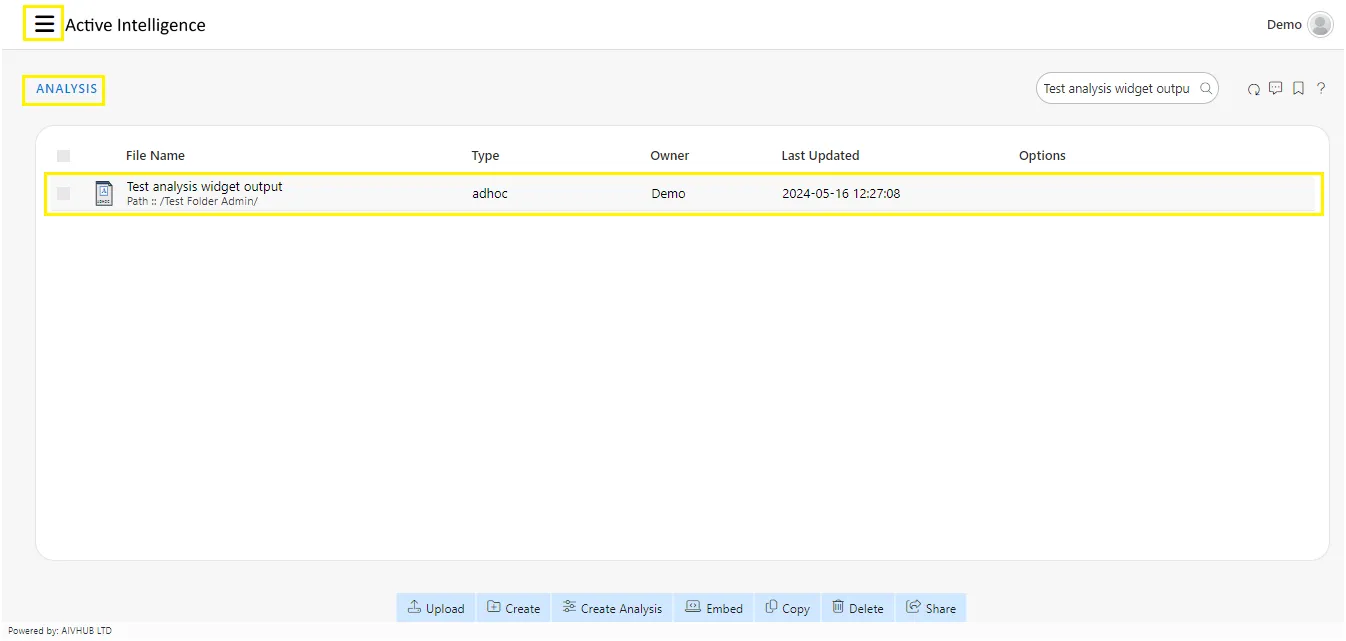Click the Active Intelligence title

click(x=135, y=25)
